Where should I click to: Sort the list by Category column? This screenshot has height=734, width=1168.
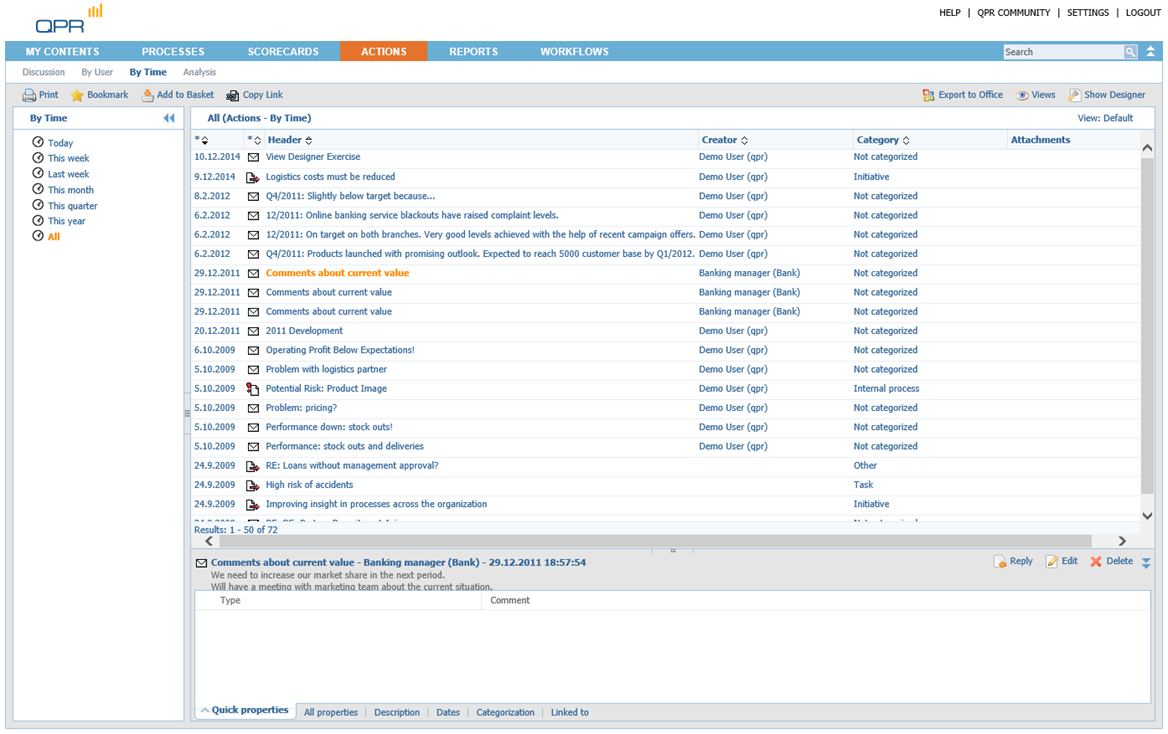pos(906,141)
